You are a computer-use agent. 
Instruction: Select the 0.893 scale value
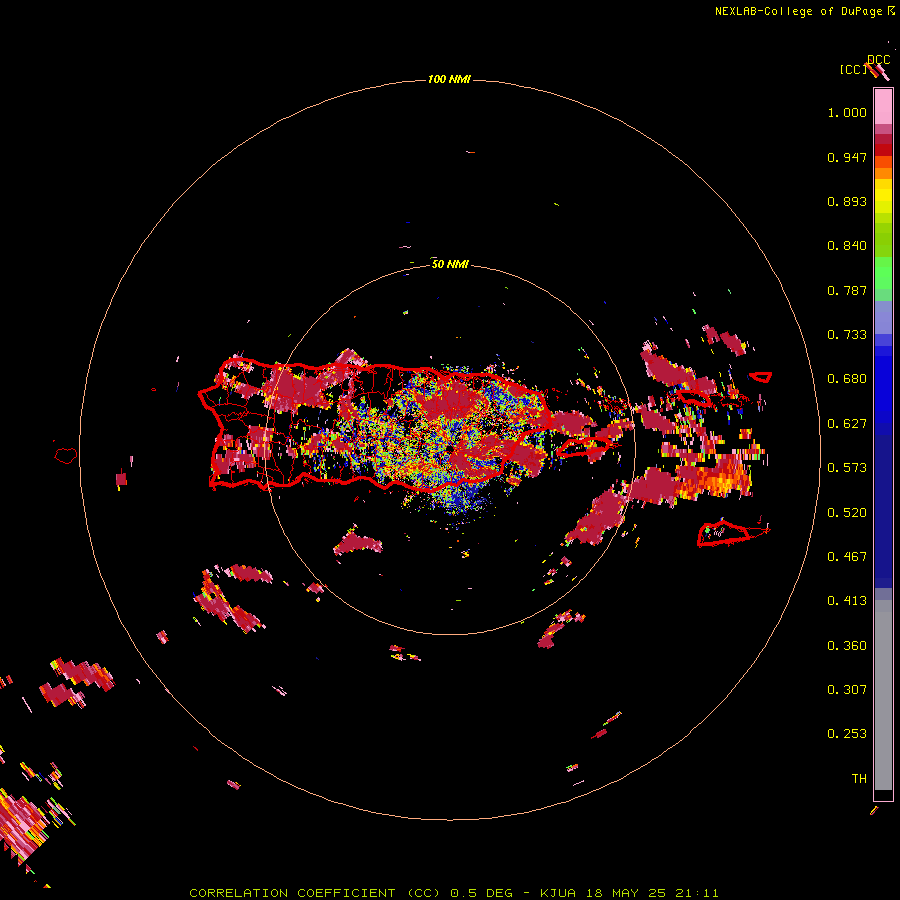(x=847, y=201)
